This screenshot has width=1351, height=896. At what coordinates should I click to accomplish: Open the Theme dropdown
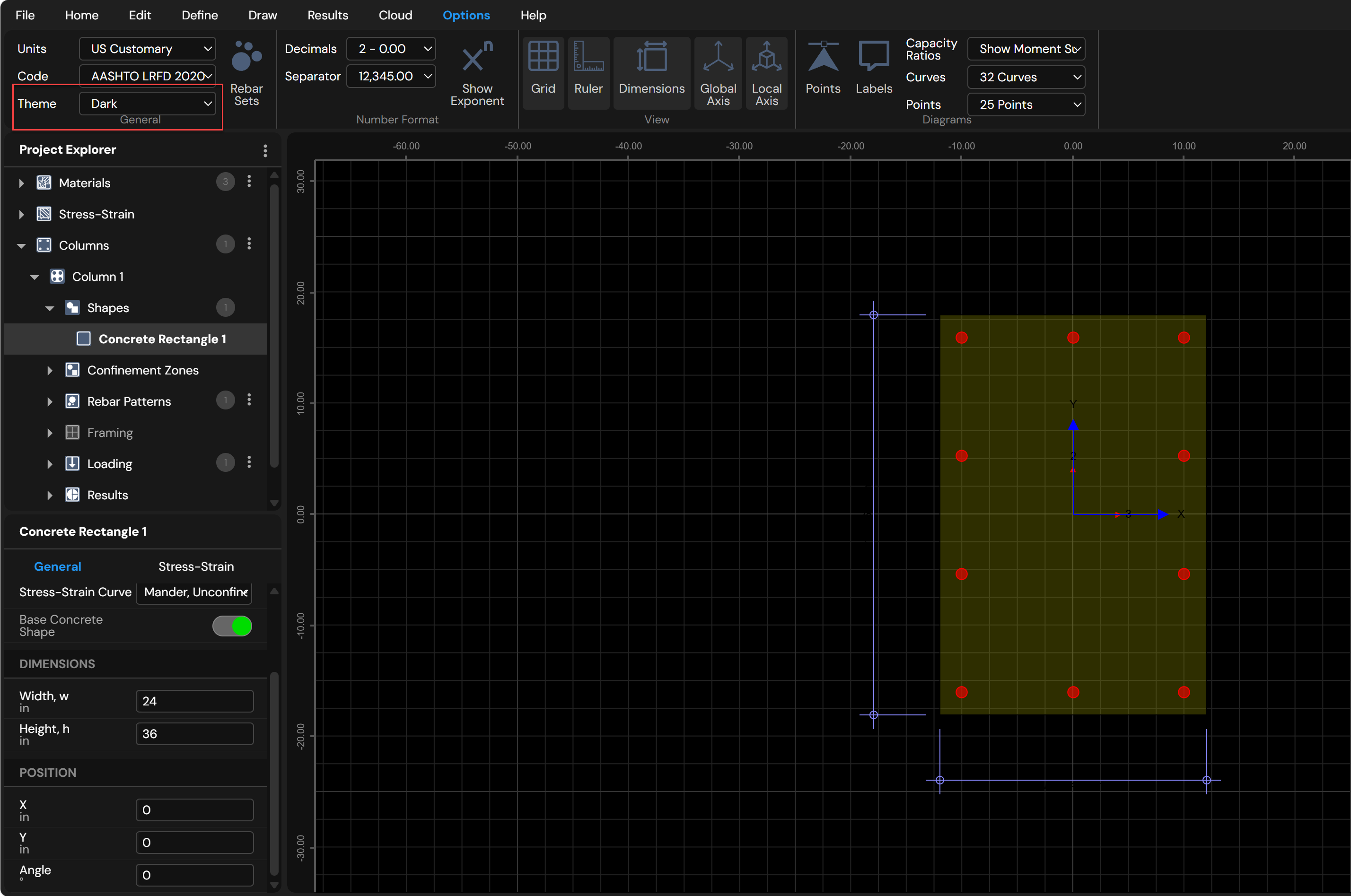point(148,104)
